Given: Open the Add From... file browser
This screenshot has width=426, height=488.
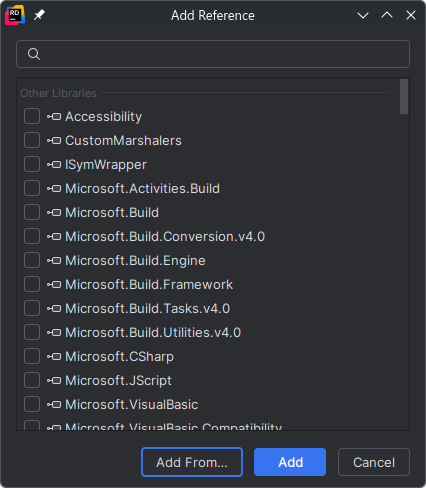Looking at the screenshot, I should click(192, 462).
